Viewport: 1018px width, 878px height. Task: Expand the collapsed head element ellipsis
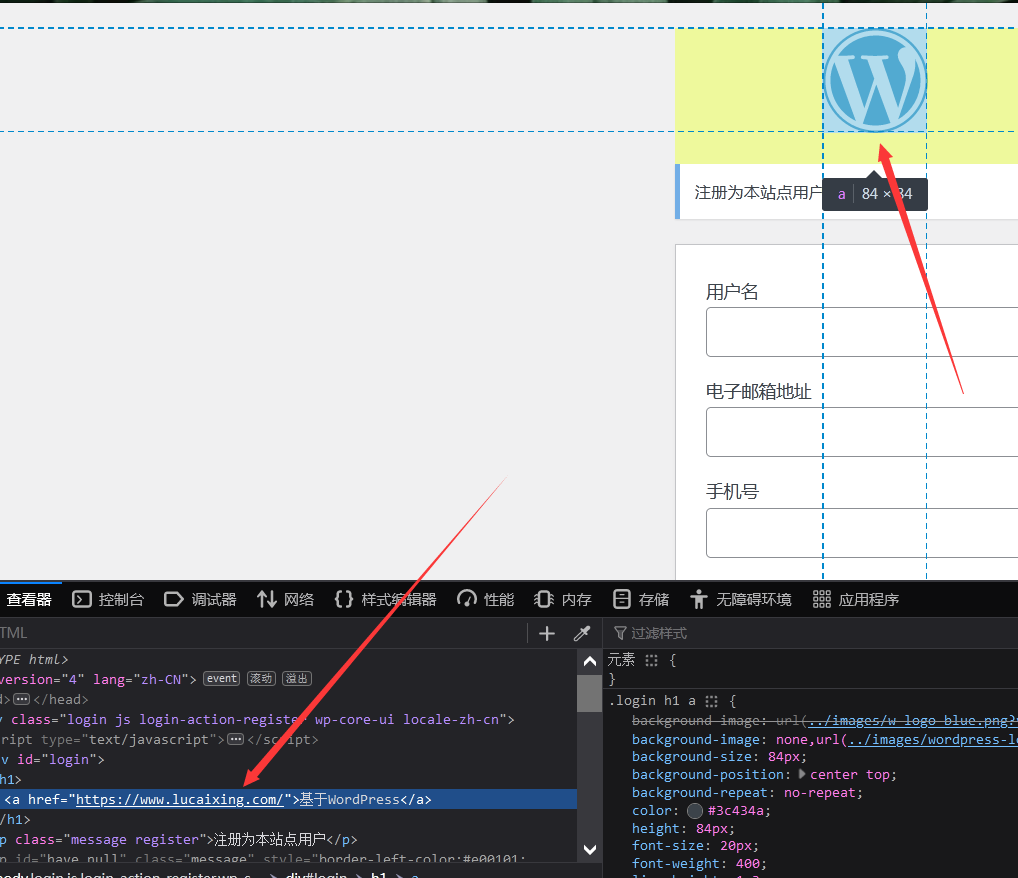click(x=21, y=699)
